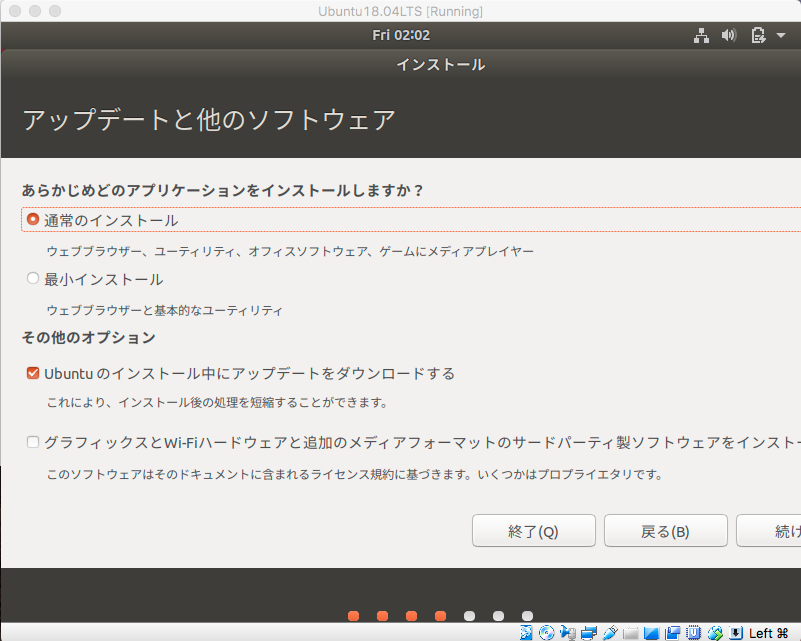The width and height of the screenshot is (801, 641).
Task: Click the VirtualBox mouse integration icon
Action: [x=715, y=633]
